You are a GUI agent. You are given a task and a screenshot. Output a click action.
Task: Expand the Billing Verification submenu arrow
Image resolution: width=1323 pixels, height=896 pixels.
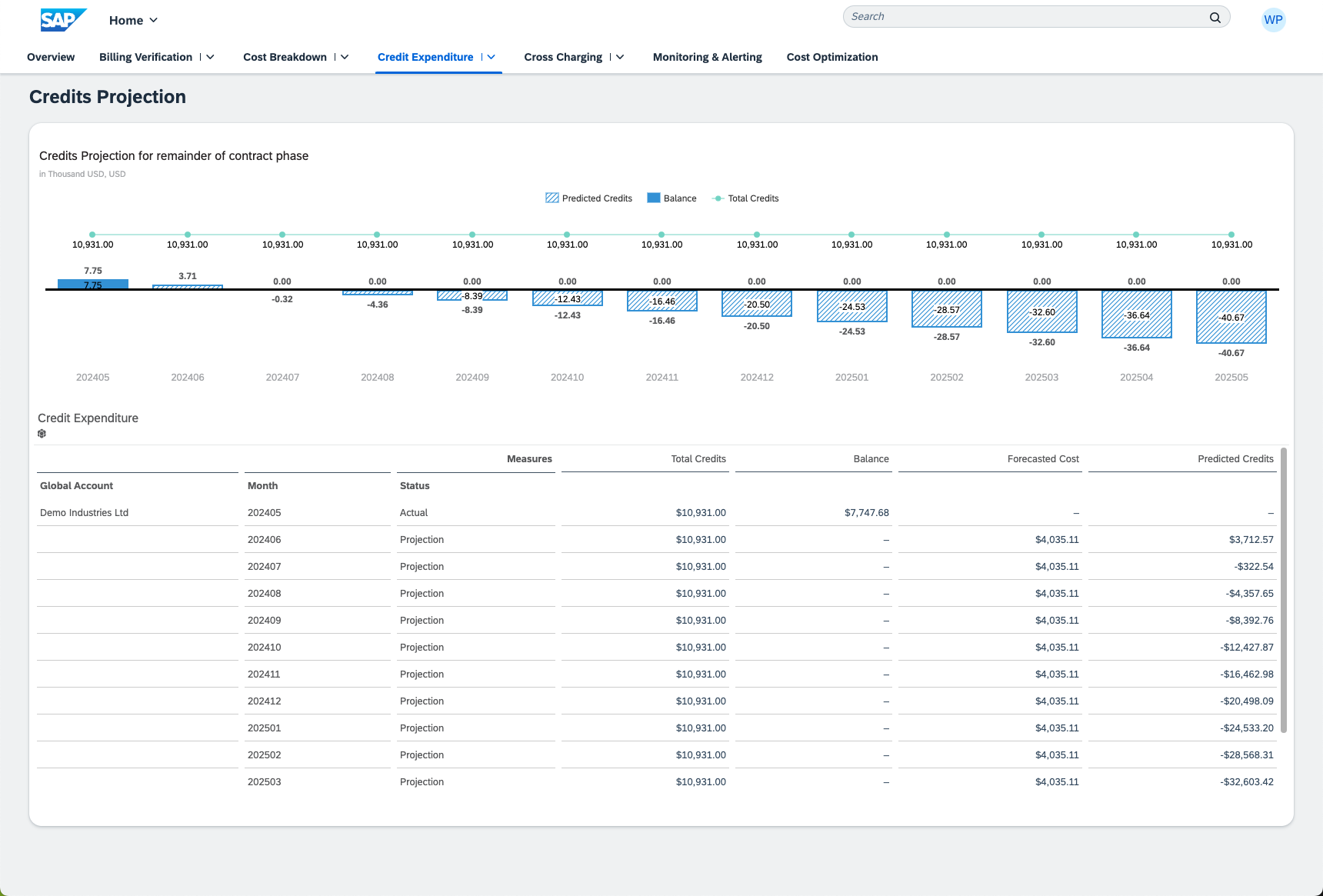[x=210, y=57]
